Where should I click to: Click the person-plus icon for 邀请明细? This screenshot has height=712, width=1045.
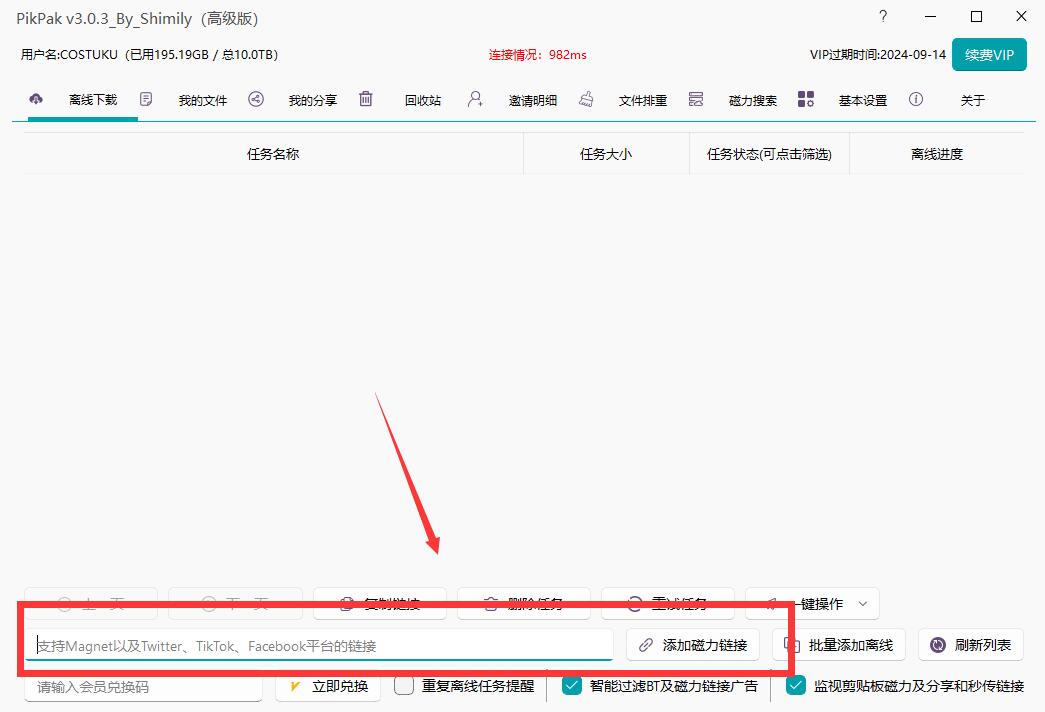[x=475, y=99]
